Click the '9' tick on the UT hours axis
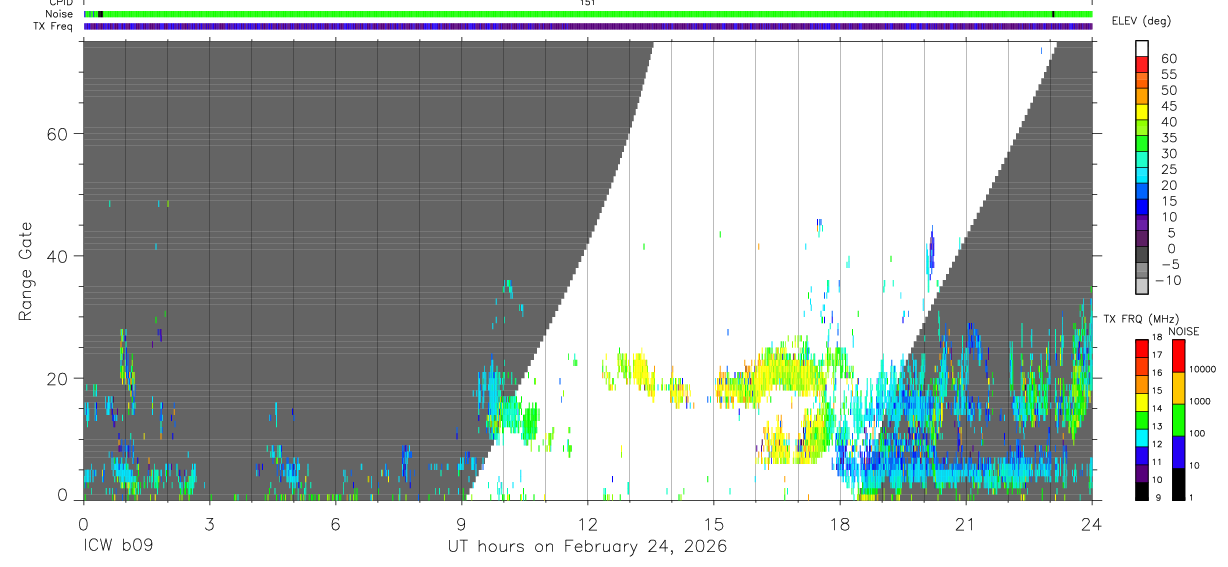This screenshot has width=1228, height=567. [461, 524]
